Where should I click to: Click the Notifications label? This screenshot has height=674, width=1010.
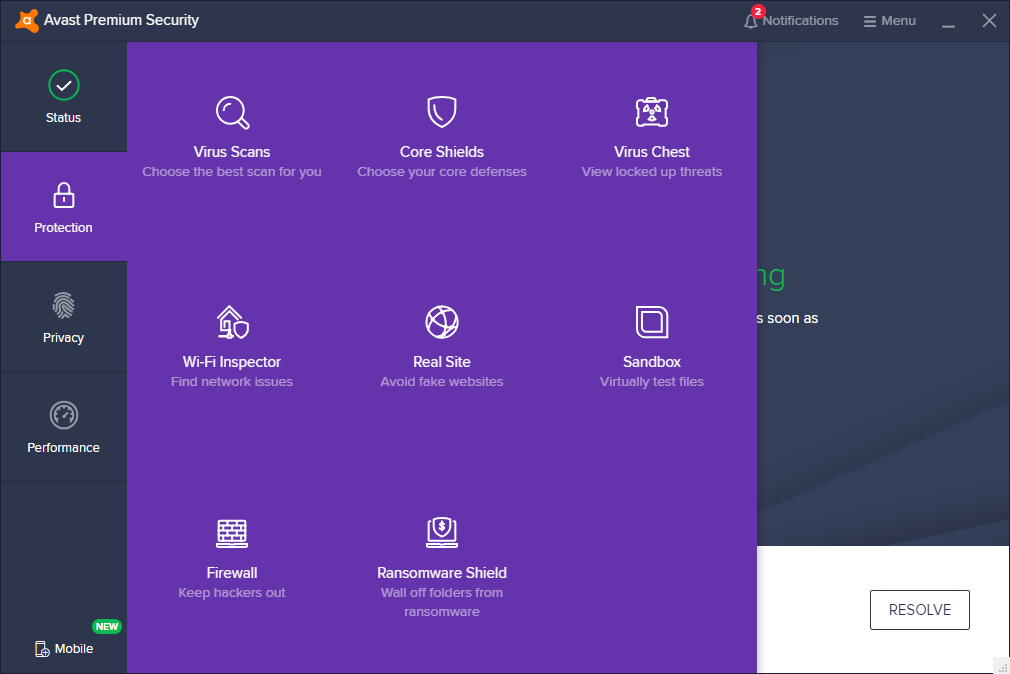click(x=801, y=21)
